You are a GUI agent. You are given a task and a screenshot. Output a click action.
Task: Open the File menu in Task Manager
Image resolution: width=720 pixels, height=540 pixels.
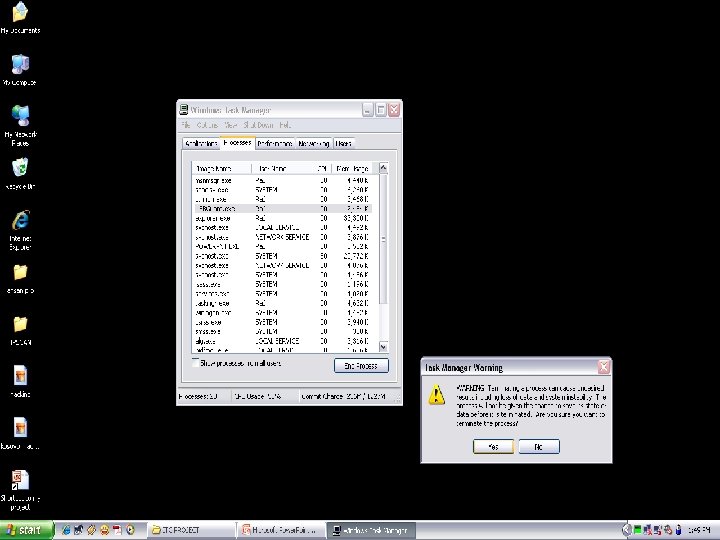[186, 125]
